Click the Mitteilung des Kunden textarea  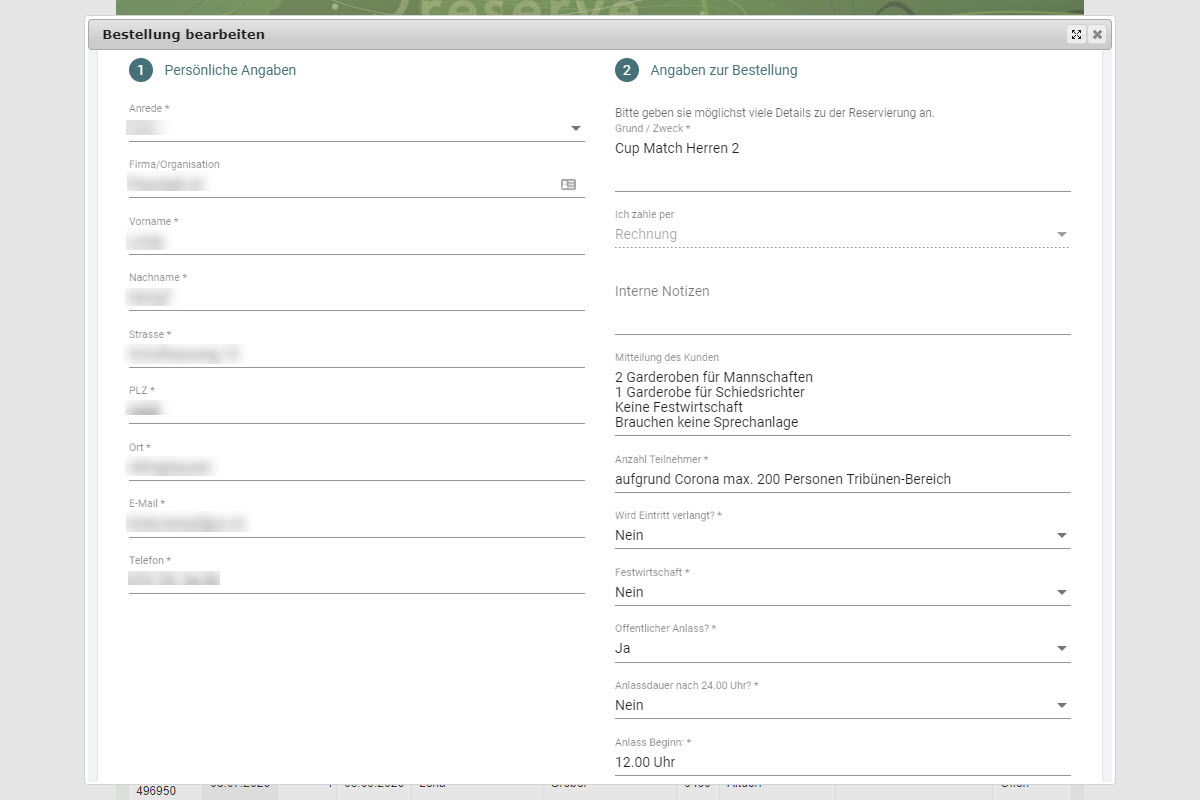tap(840, 400)
